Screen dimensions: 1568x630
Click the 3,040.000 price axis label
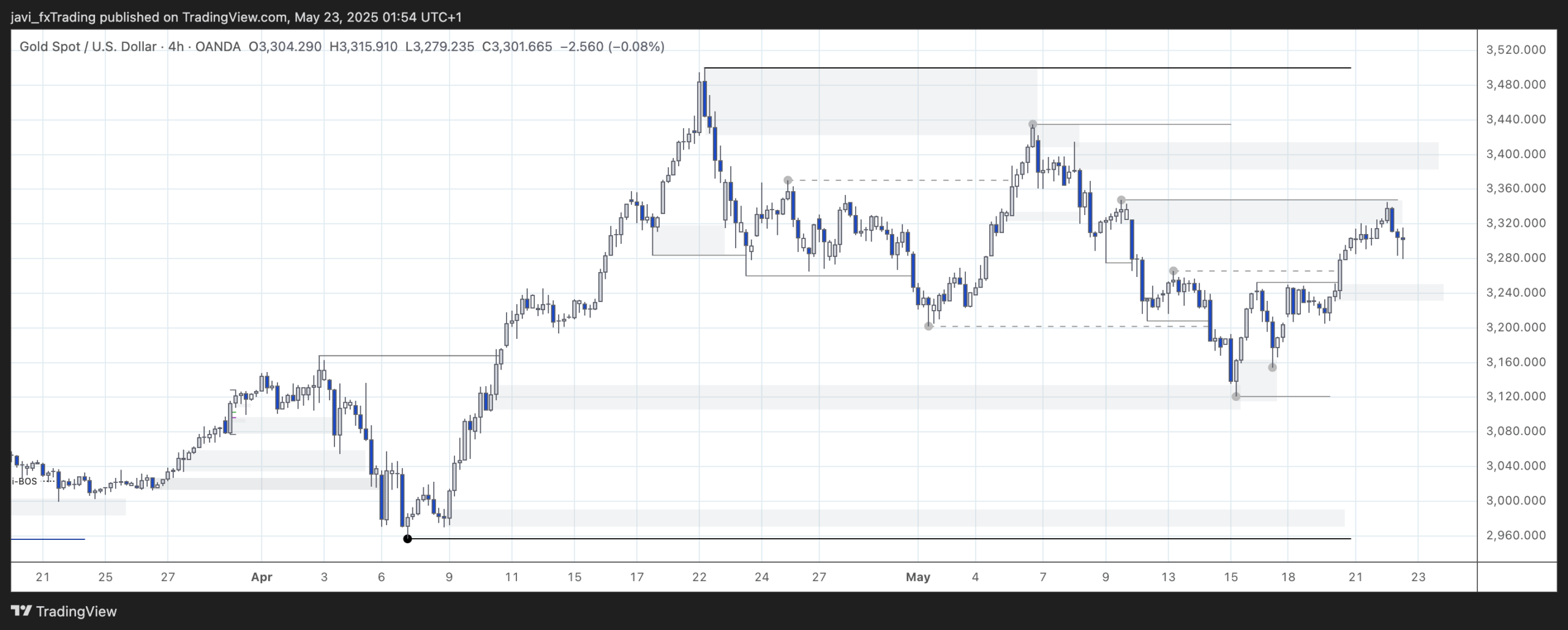click(x=1516, y=466)
